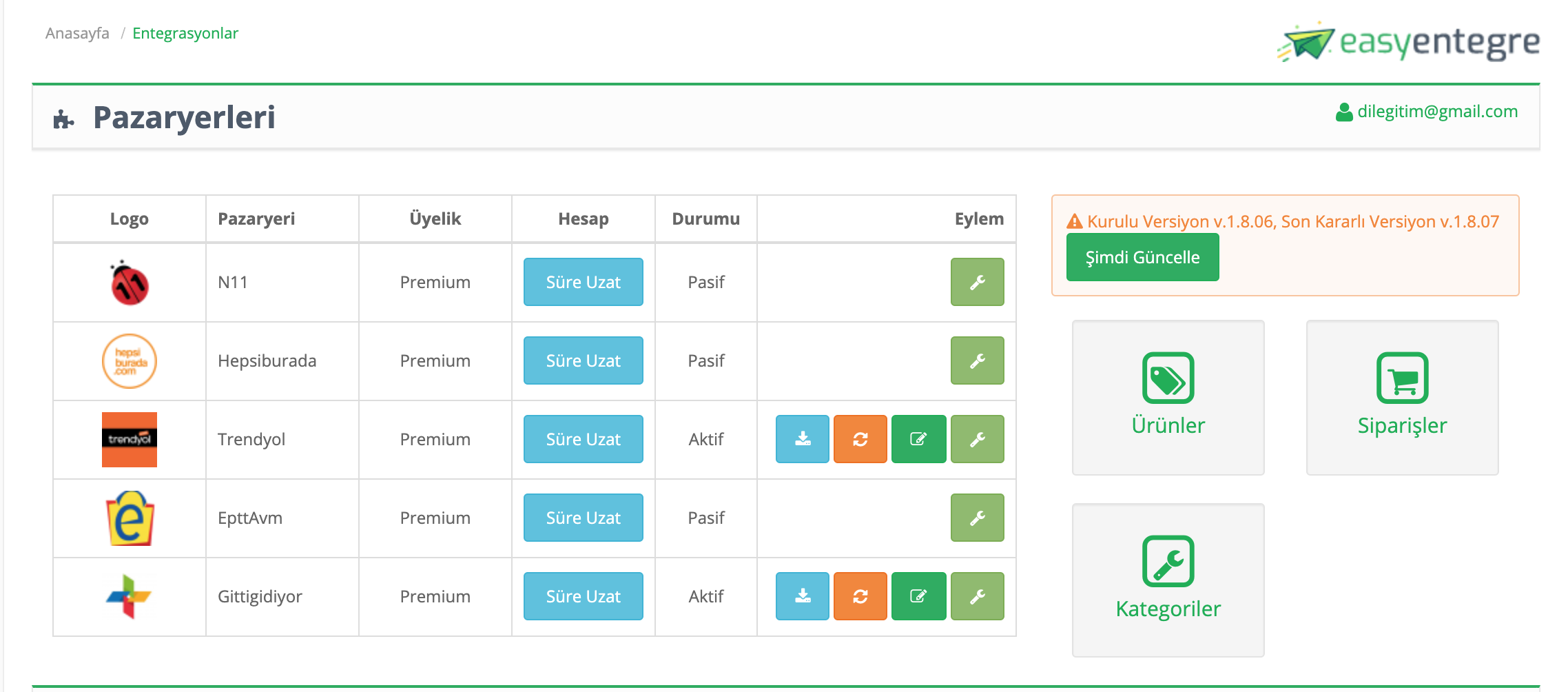1568x692 pixels.
Task: Go to Anasayfa breadcrumb
Action: coord(77,33)
